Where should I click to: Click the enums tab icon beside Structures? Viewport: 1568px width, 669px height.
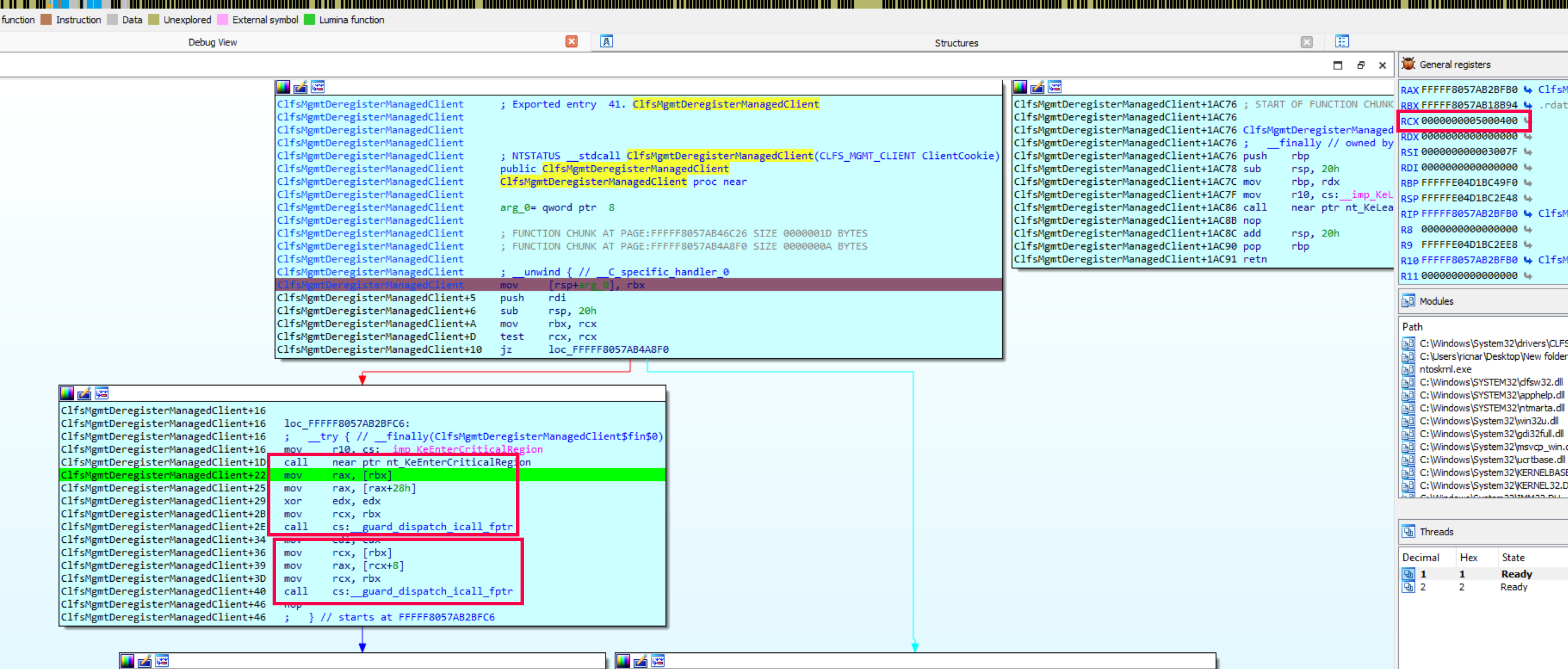click(1342, 41)
